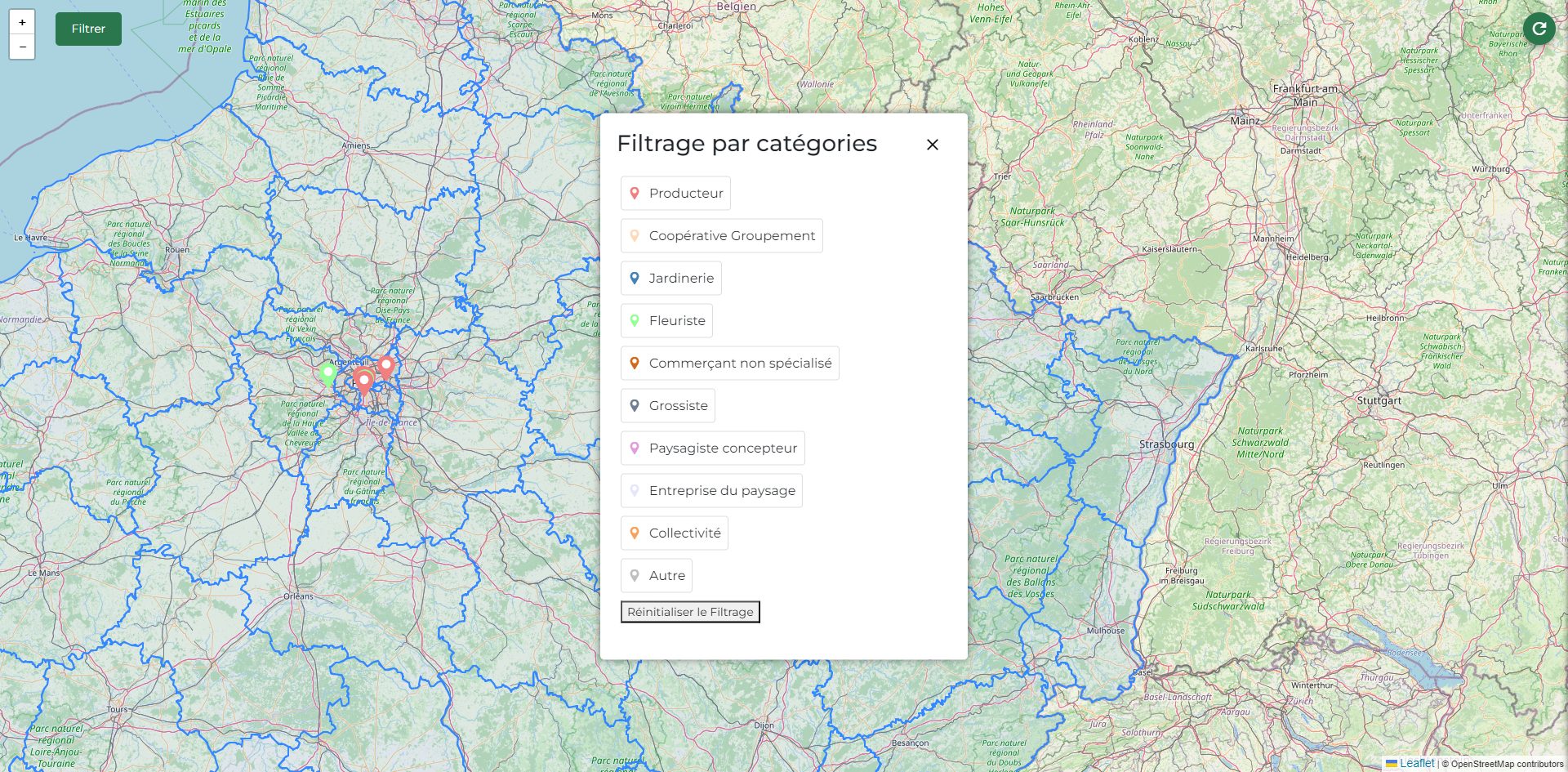Image resolution: width=1568 pixels, height=772 pixels.
Task: Filter by Commerçant non spécialisé
Action: coord(729,364)
